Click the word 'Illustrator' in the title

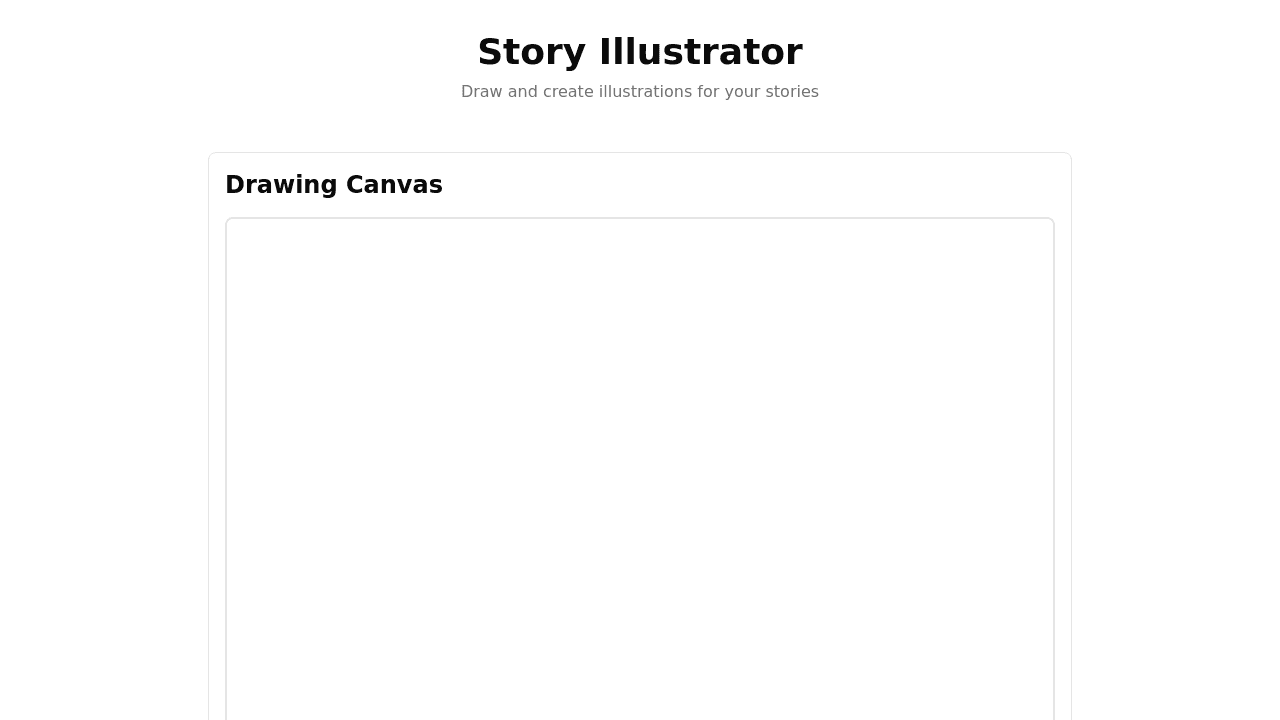(x=700, y=52)
